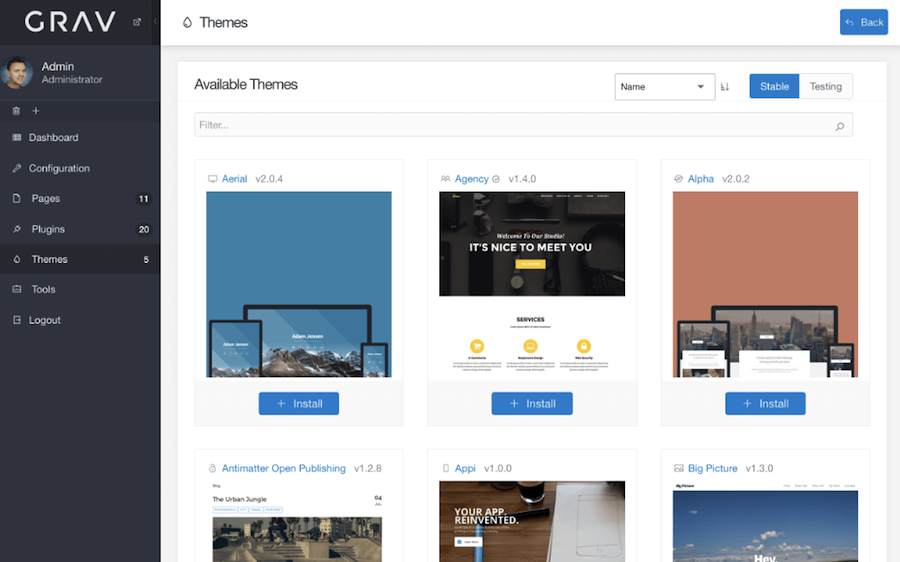Select the Testing release toggle
This screenshot has width=900, height=562.
coord(825,86)
